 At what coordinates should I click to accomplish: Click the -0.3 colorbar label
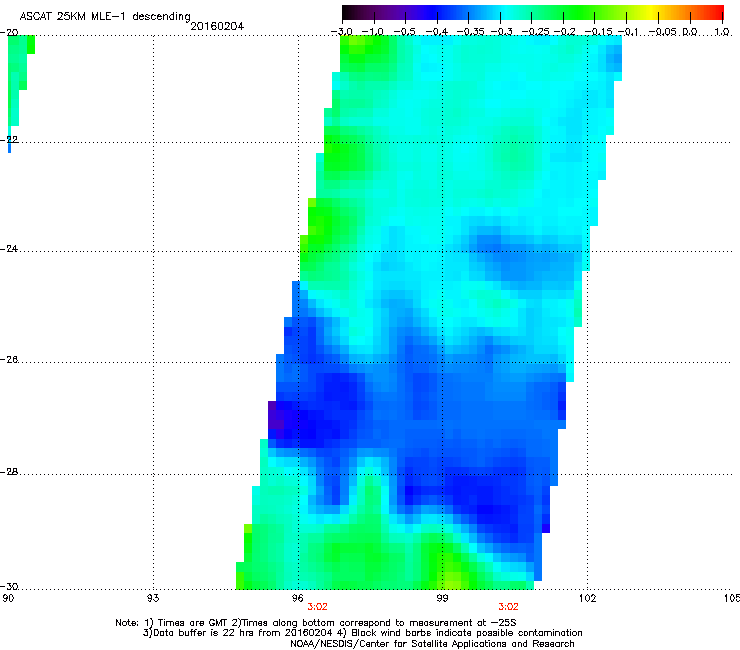pyautogui.click(x=501, y=32)
